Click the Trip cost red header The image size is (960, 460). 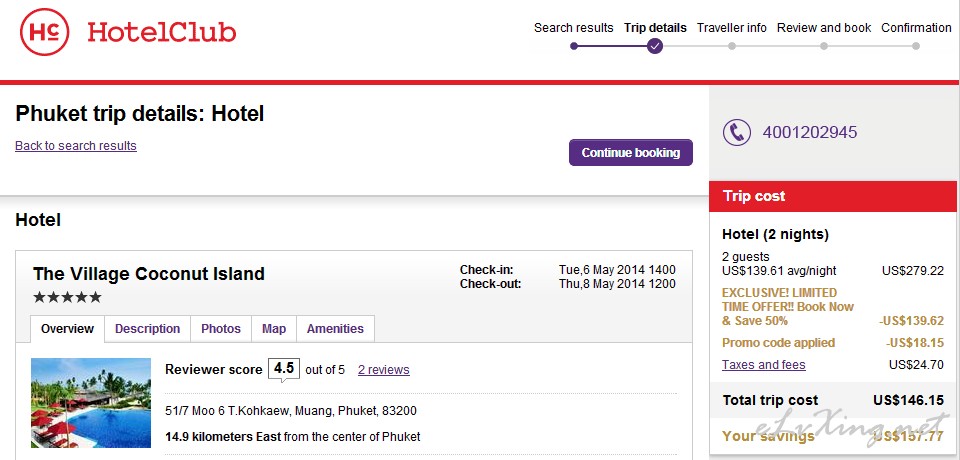833,196
